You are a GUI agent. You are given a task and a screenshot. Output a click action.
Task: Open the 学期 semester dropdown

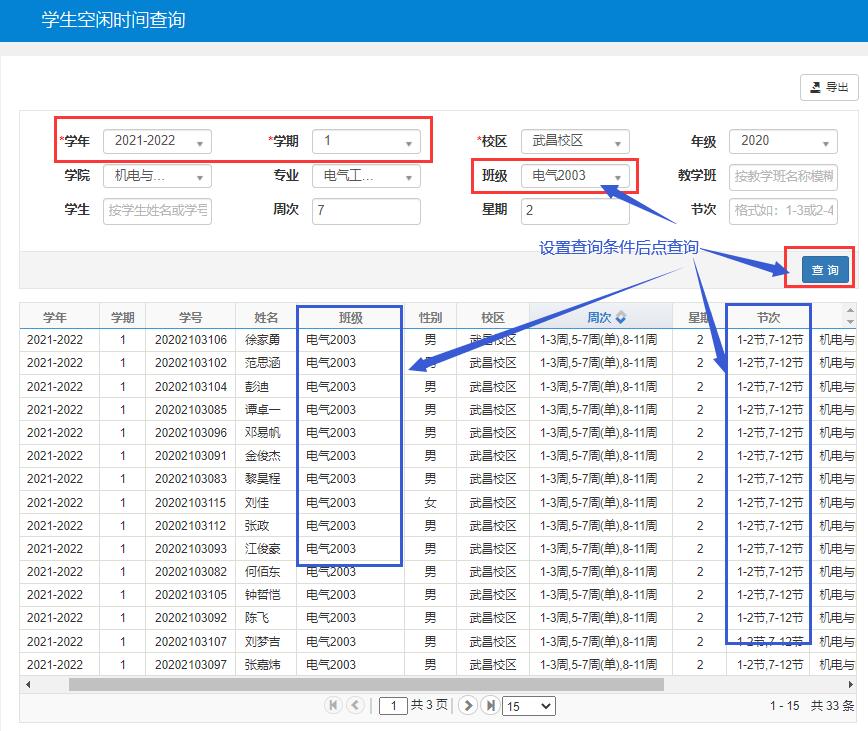tap(366, 142)
